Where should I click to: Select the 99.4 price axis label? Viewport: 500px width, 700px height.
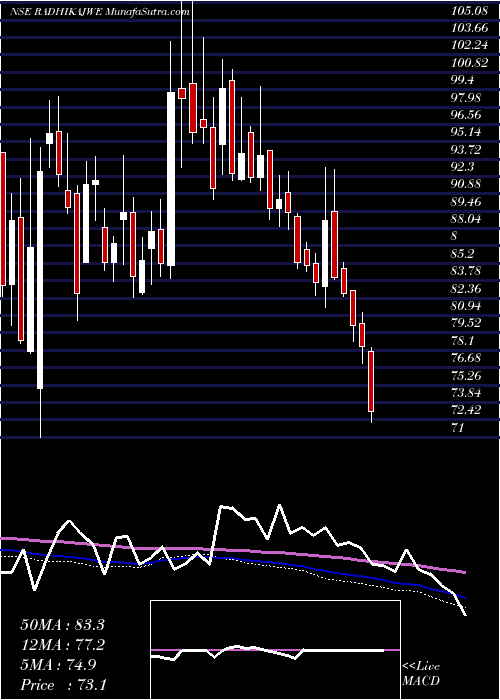tap(464, 81)
